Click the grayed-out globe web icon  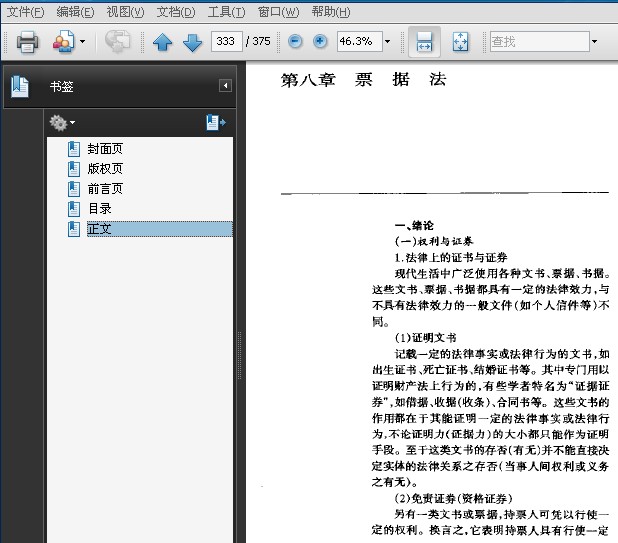pos(117,41)
